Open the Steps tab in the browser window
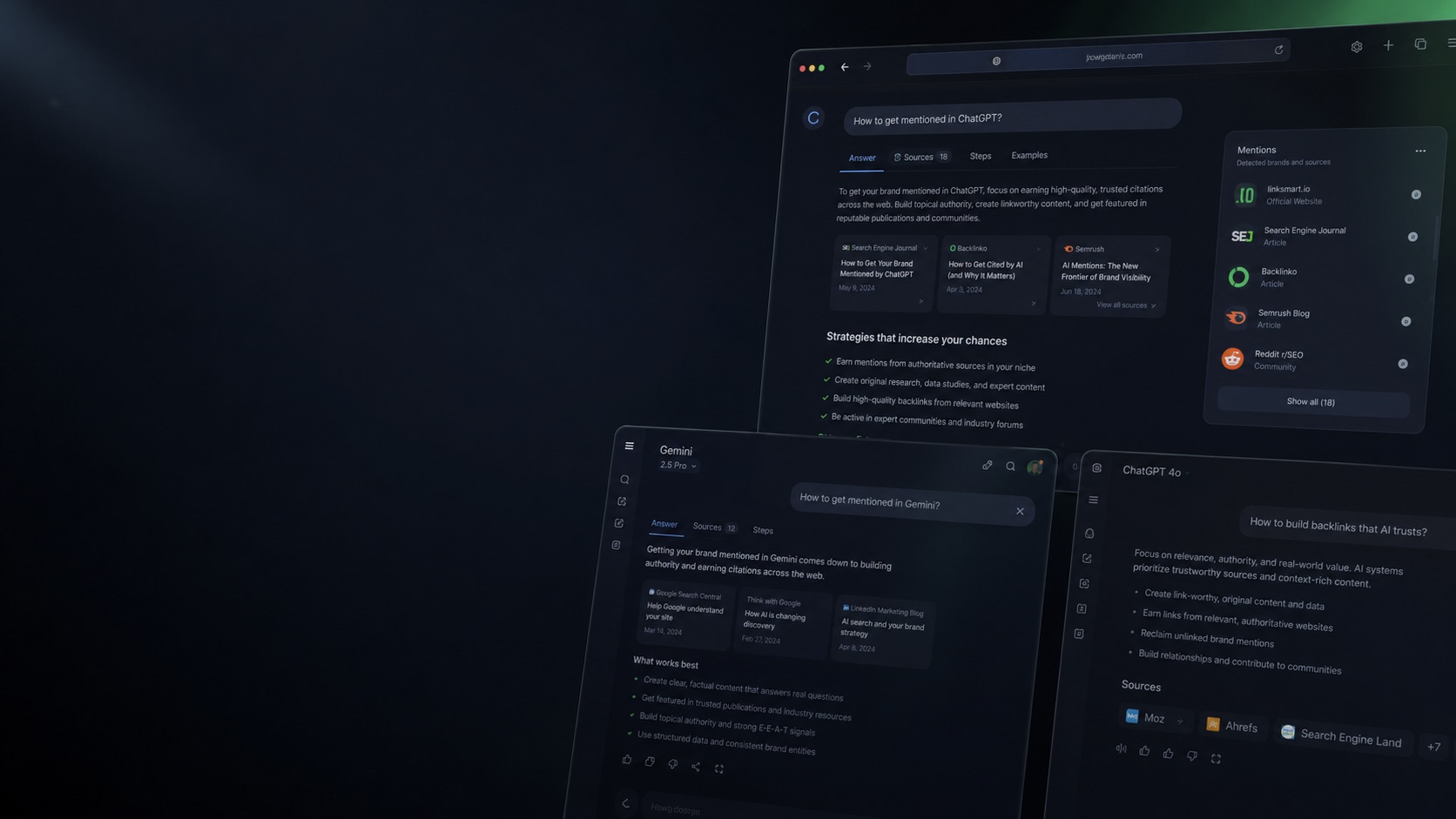The width and height of the screenshot is (1456, 819). (981, 156)
